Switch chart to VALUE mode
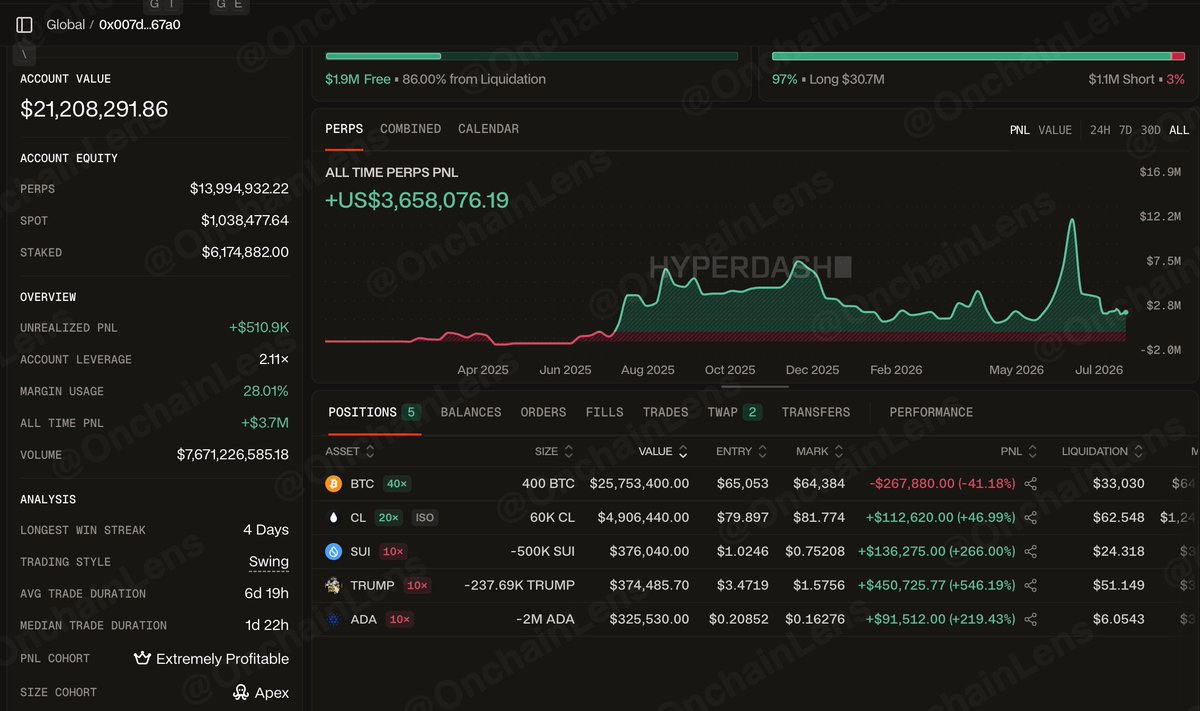The width and height of the screenshot is (1200, 711). point(1055,130)
